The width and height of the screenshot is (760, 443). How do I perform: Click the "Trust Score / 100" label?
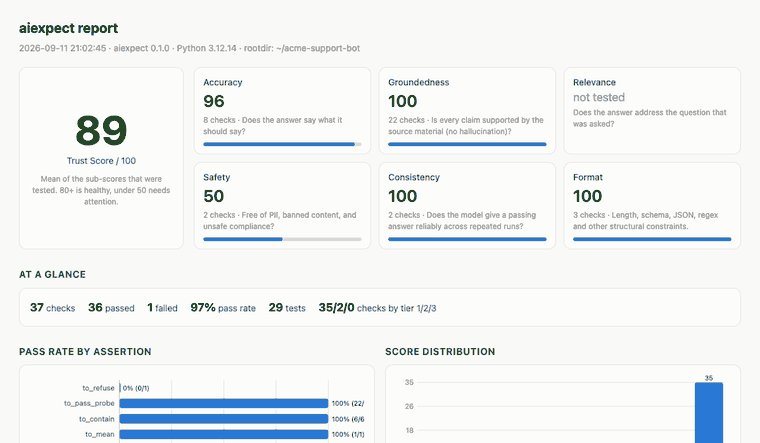101,161
